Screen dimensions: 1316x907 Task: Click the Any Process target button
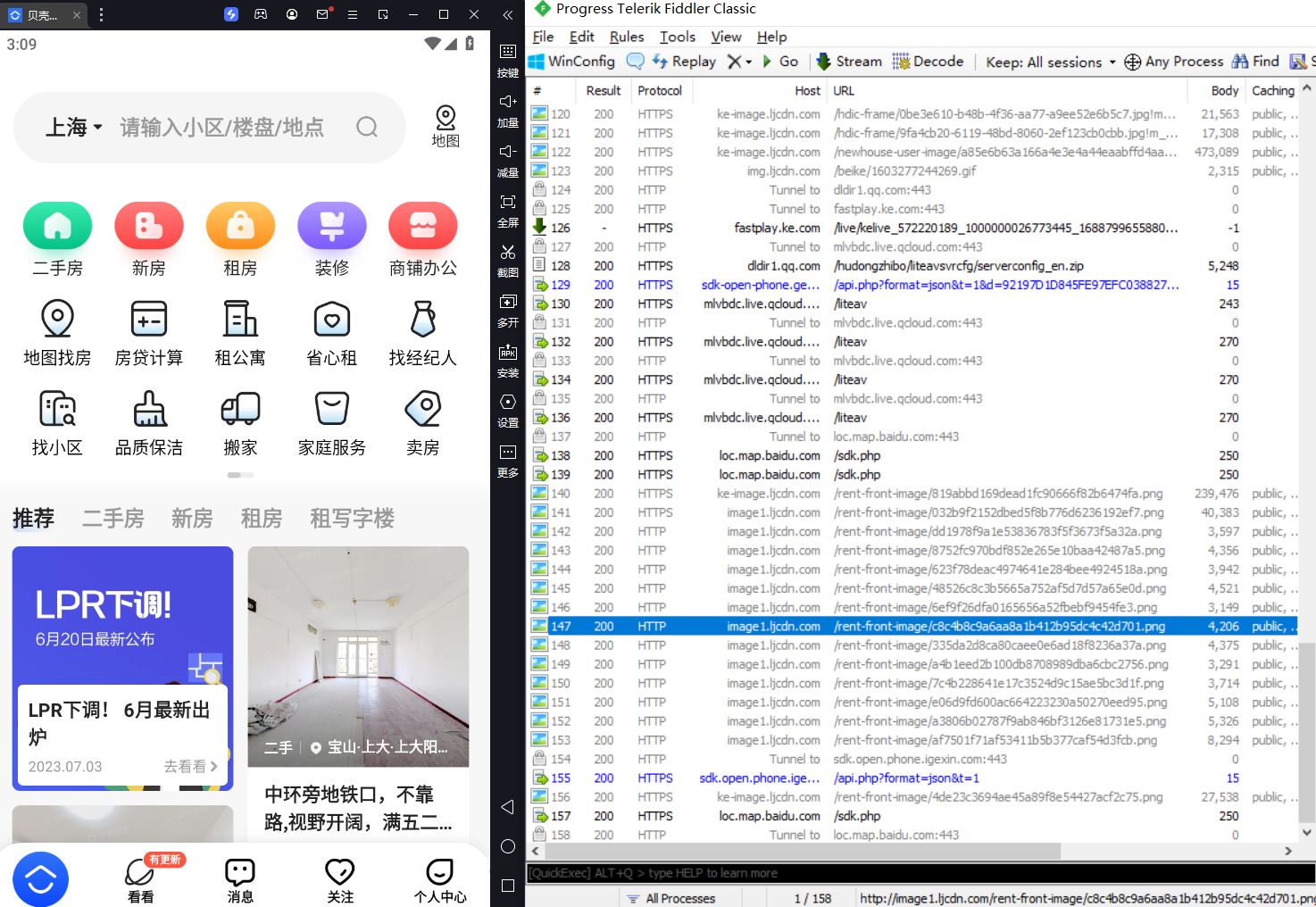(x=1174, y=61)
